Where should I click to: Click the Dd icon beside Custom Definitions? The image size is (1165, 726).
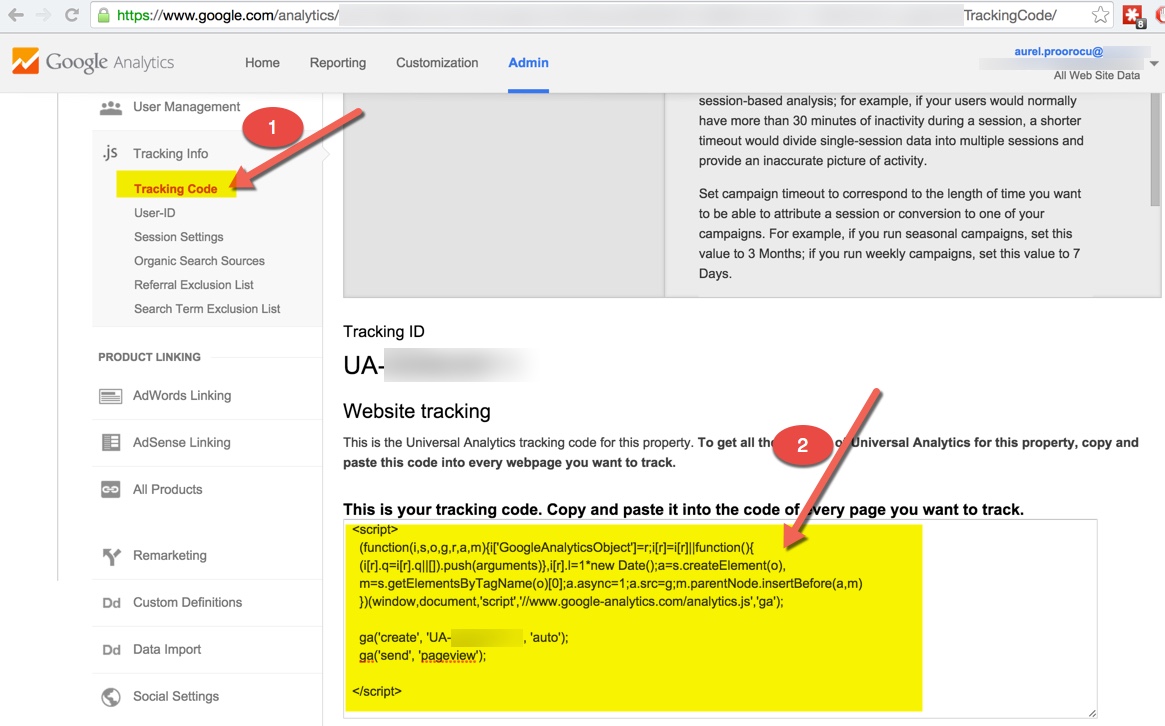111,603
